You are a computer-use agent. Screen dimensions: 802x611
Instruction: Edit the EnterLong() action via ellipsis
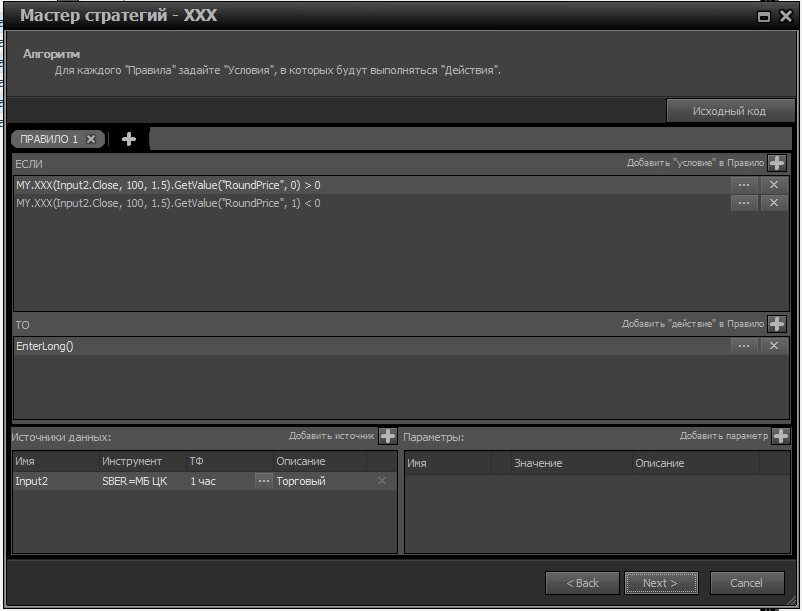[x=743, y=346]
